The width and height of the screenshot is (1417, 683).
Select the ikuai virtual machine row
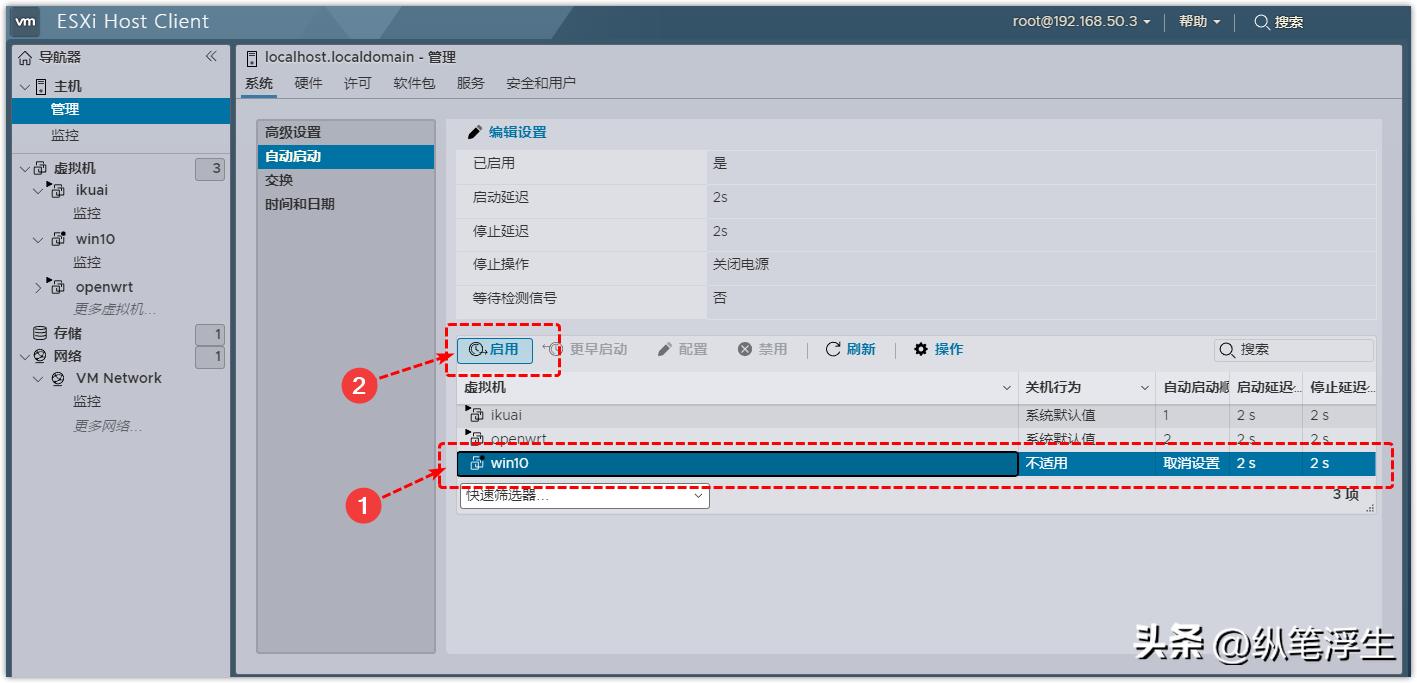[x=700, y=413]
